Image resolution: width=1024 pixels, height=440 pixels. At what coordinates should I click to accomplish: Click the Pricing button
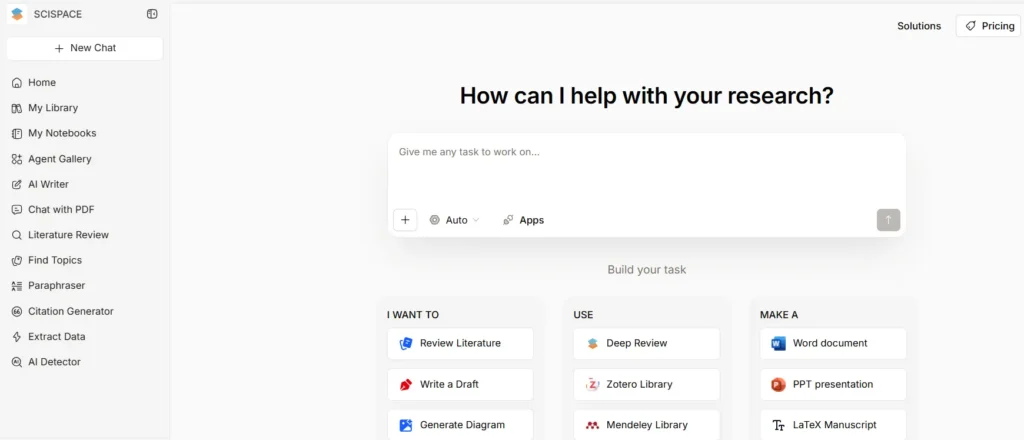pyautogui.click(x=988, y=26)
